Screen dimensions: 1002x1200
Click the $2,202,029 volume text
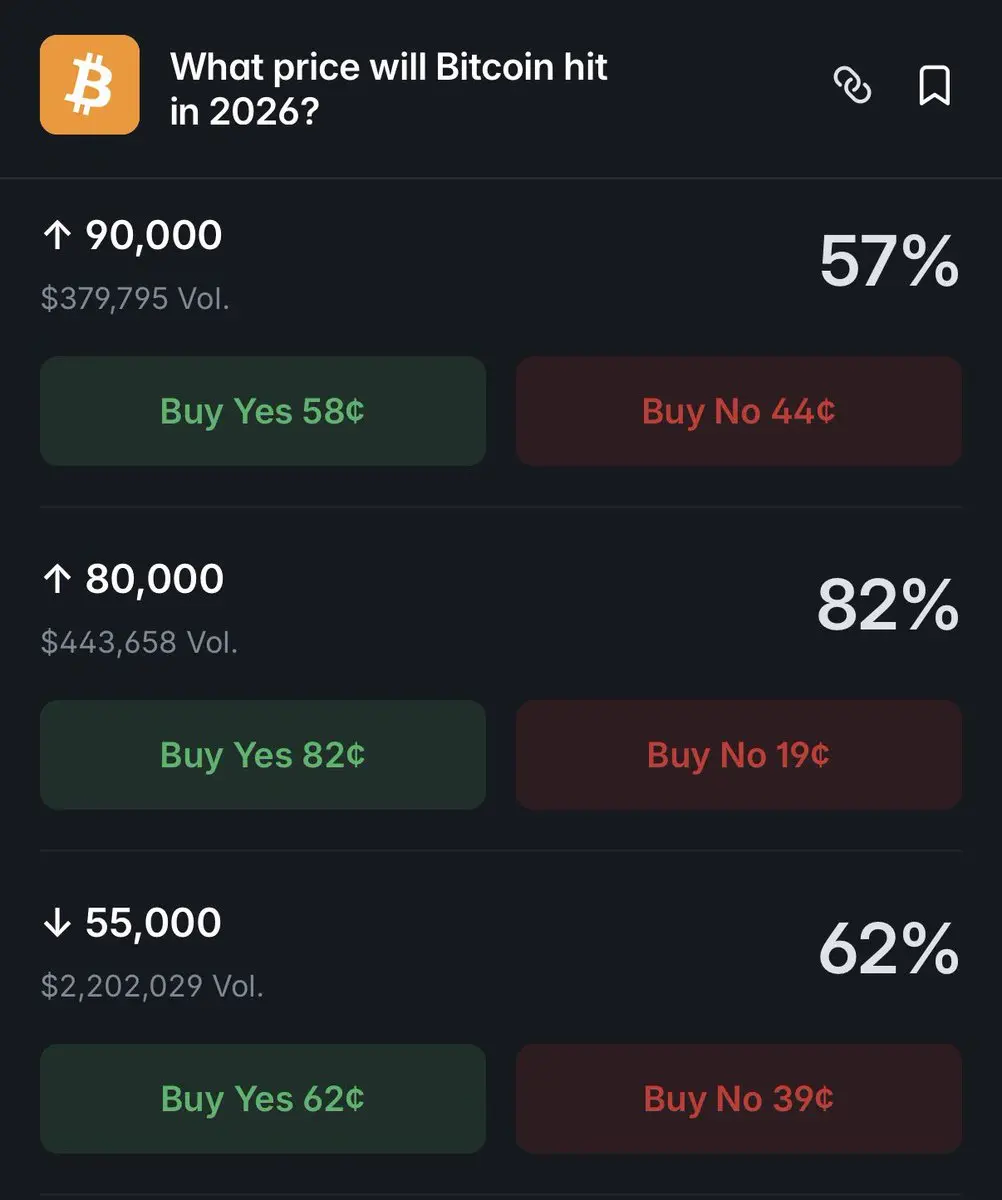[152, 987]
